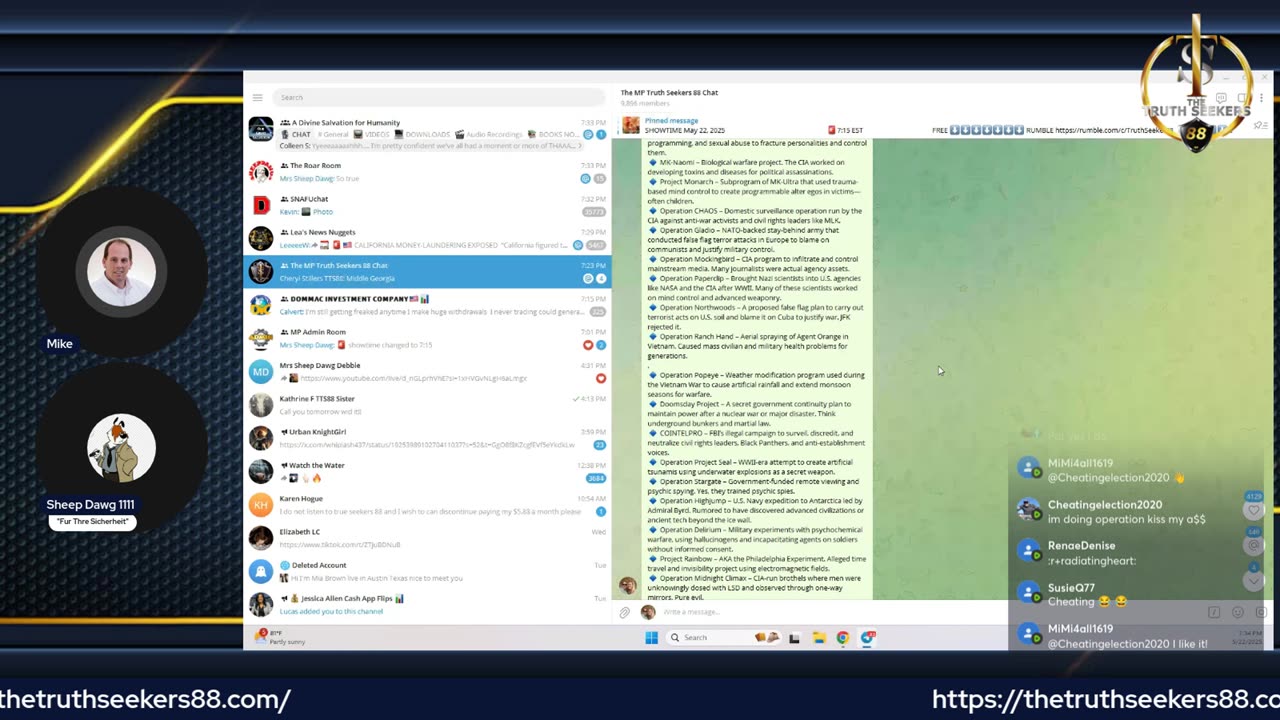This screenshot has width=1280, height=720.
Task: Click the heart reaction badge on MP Admin Room
Action: click(588, 345)
